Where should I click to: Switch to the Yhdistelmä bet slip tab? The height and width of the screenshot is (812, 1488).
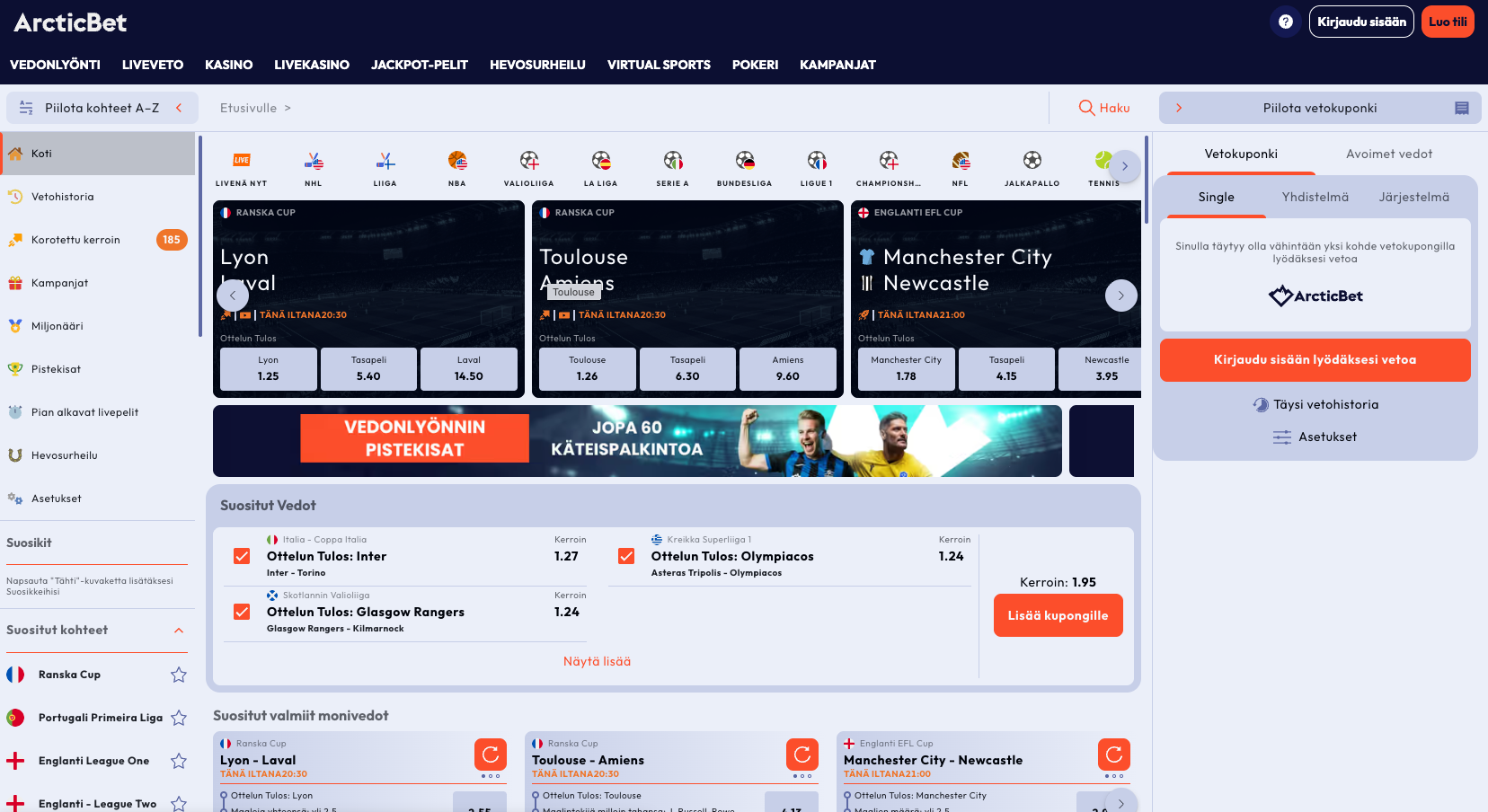tap(1315, 197)
